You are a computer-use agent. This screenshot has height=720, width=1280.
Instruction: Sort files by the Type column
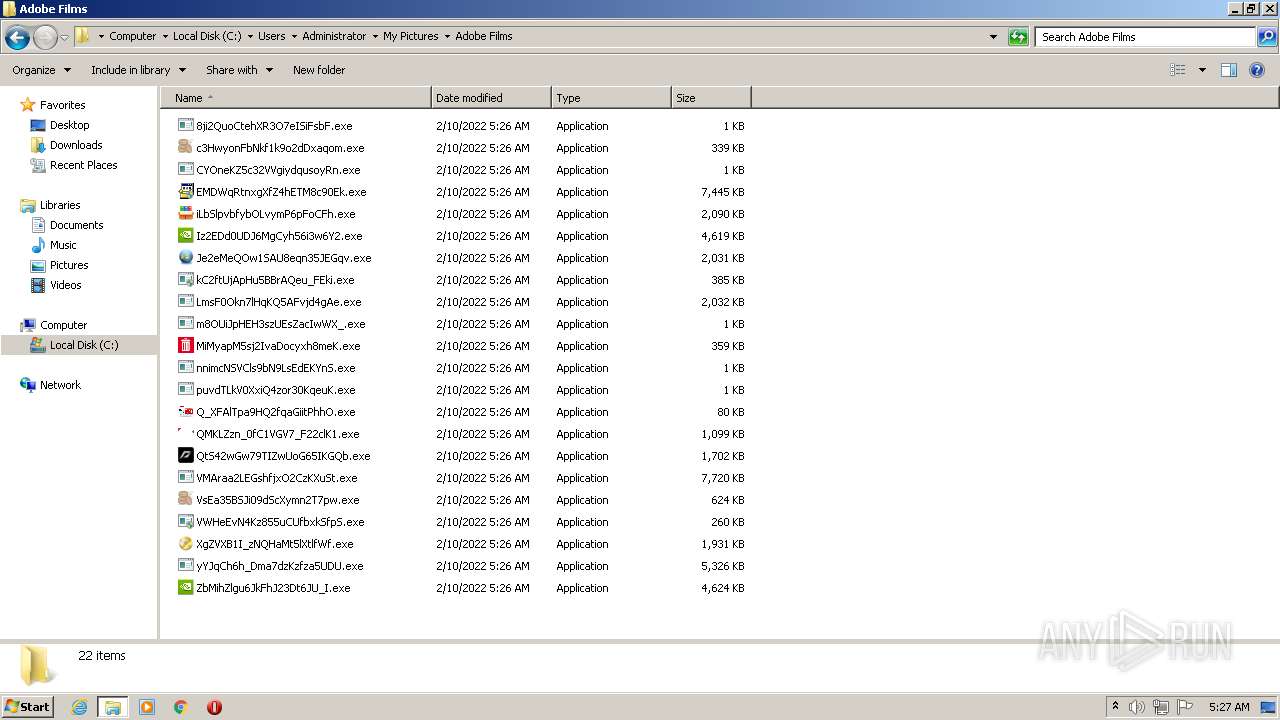tap(611, 98)
